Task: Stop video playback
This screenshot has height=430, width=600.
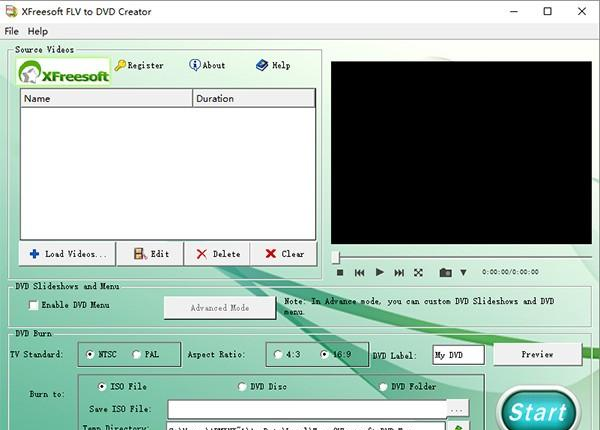Action: click(340, 272)
